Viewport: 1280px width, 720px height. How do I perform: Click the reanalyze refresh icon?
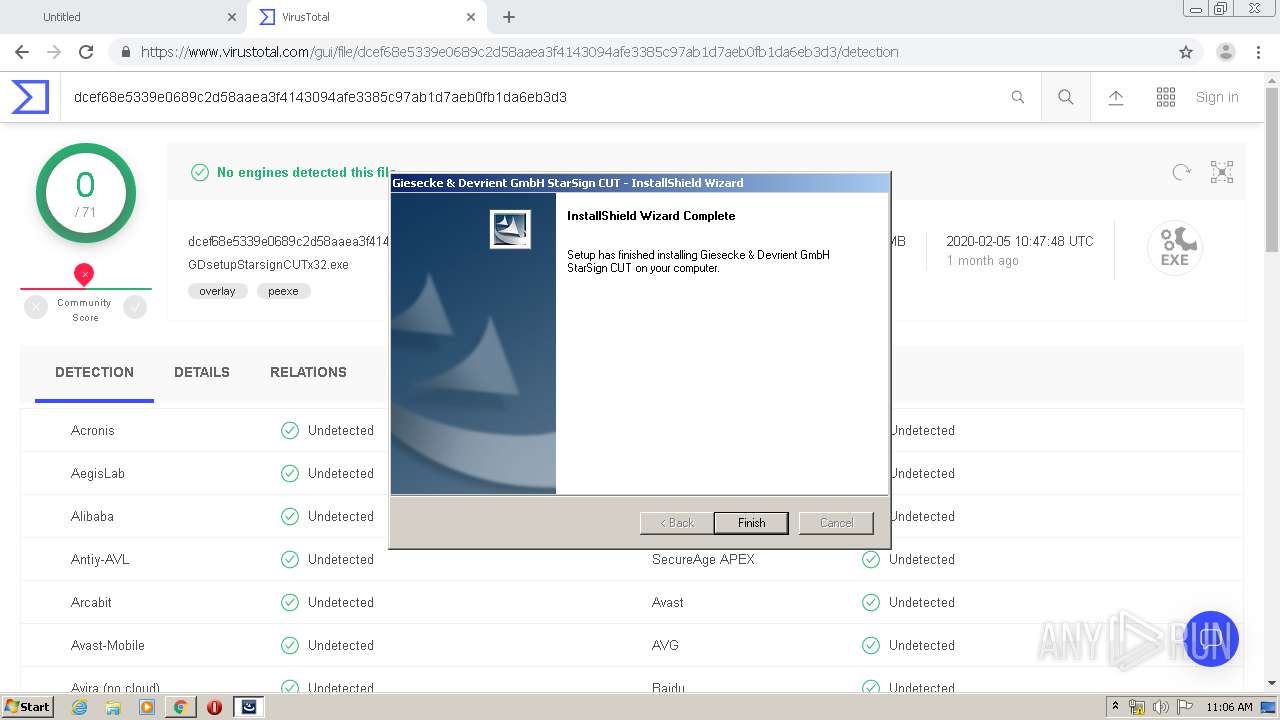tap(1182, 172)
